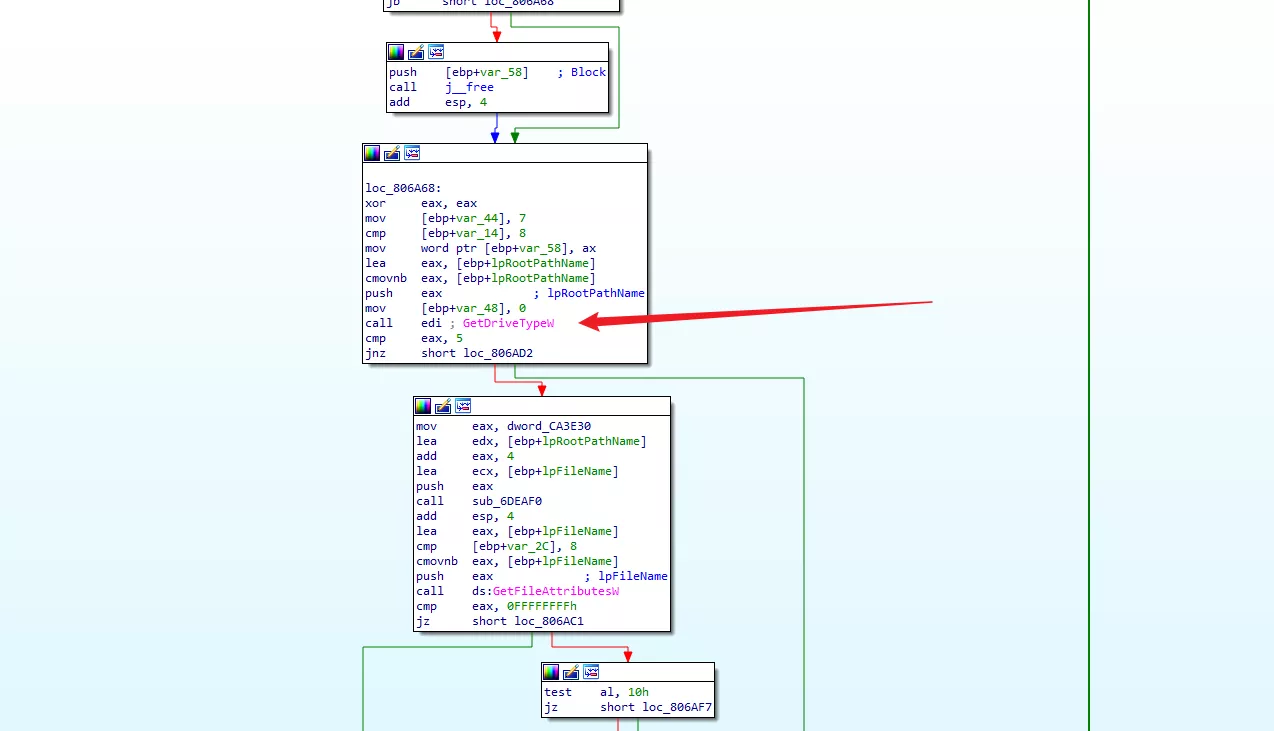Viewport: 1274px width, 731px height.
Task: Click the GetFileAttributesW import name
Action: click(x=556, y=591)
